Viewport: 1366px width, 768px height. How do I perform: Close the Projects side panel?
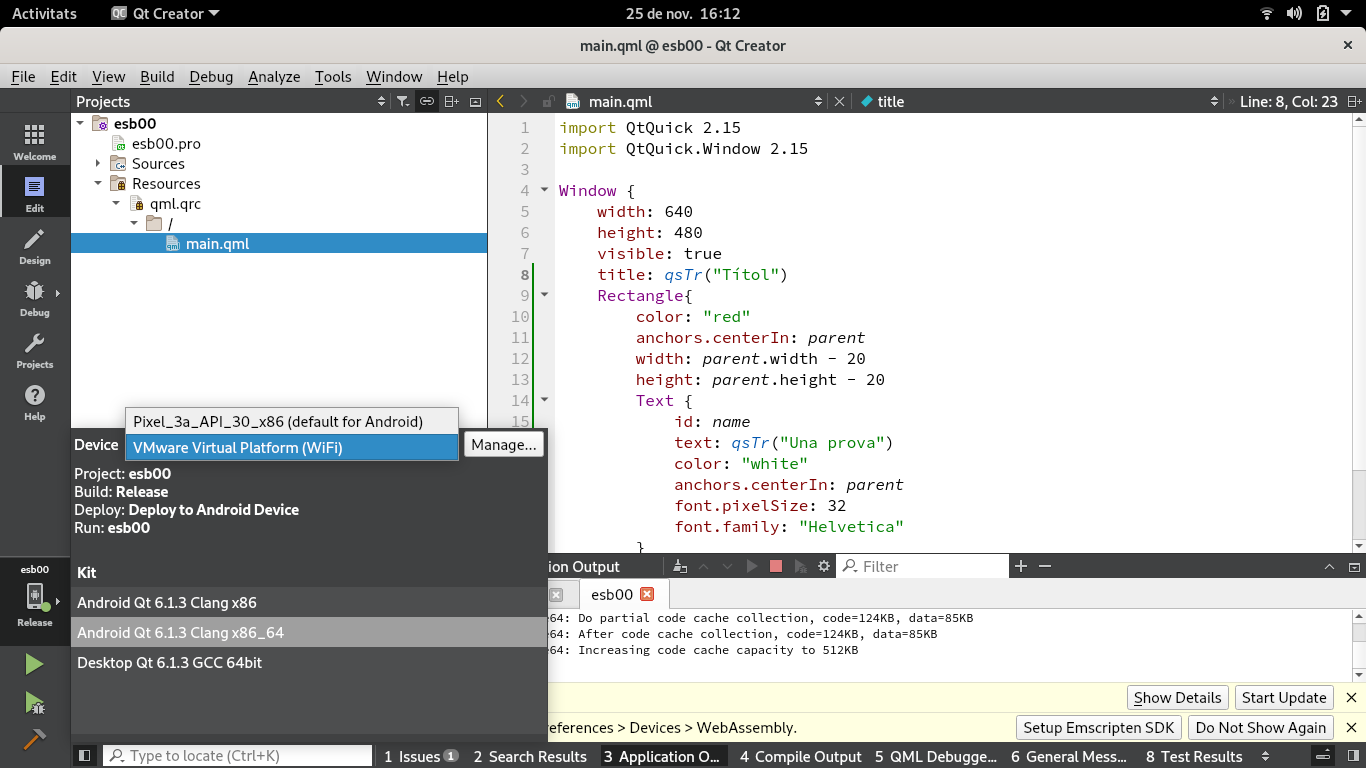point(475,101)
